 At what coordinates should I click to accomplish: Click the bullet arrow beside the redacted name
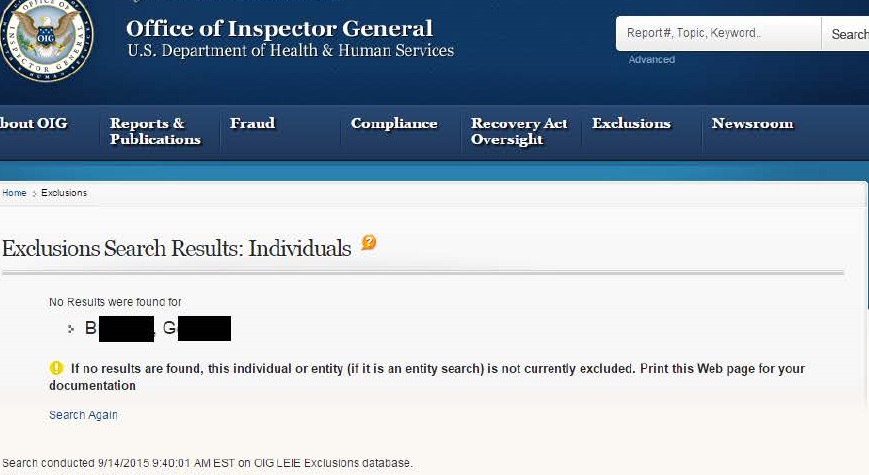(x=71, y=329)
